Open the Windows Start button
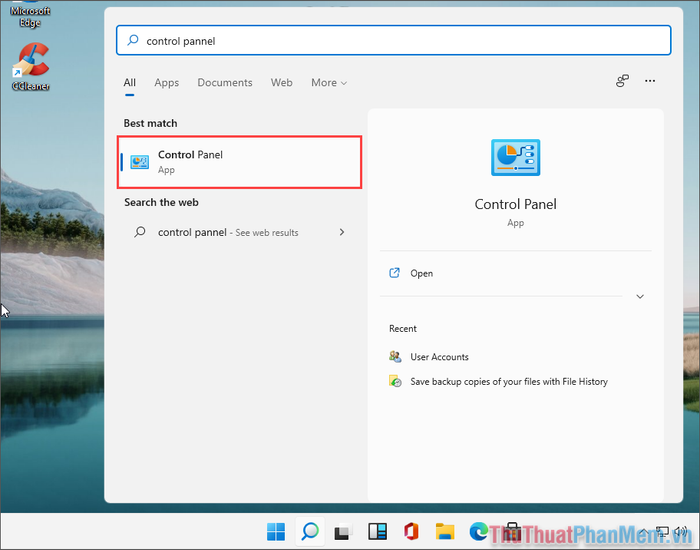The image size is (700, 550). pyautogui.click(x=276, y=532)
